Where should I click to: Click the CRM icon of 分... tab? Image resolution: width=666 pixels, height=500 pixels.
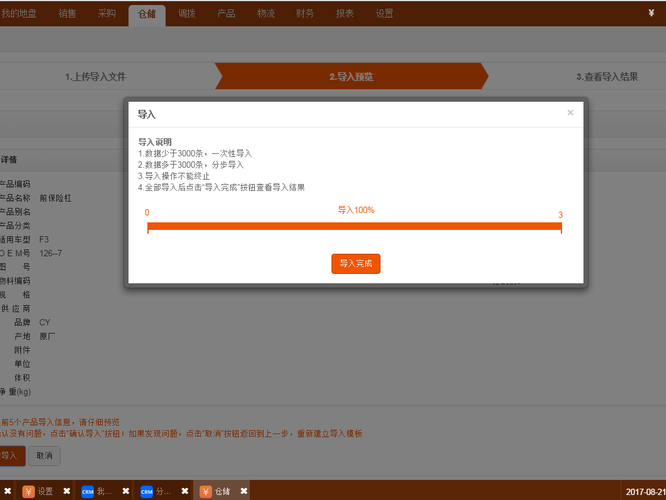coord(147,492)
